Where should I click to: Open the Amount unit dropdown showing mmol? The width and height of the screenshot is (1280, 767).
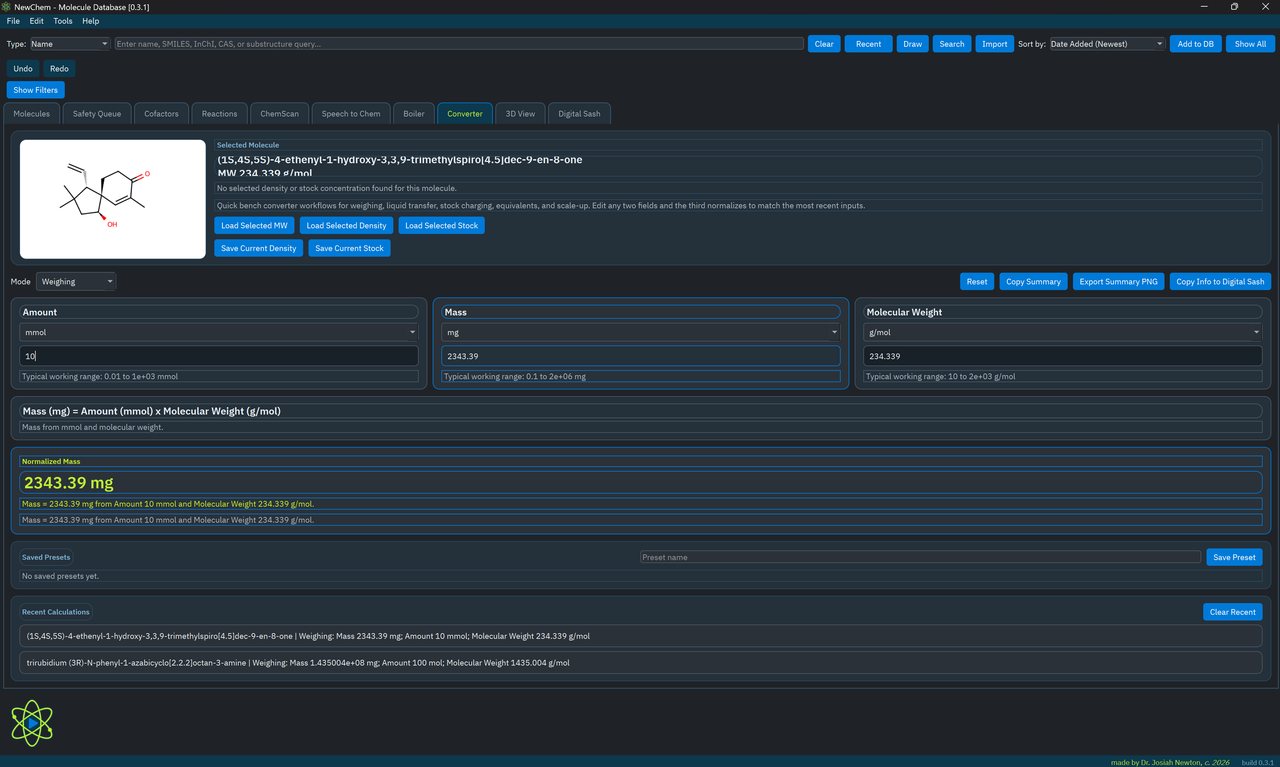coord(218,331)
